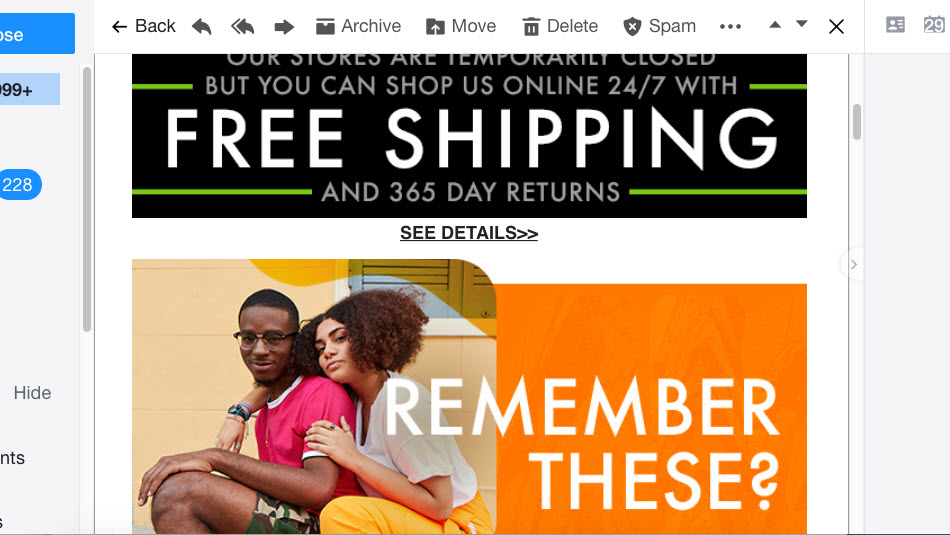Screen dimensions: 950x535
Task: Click the FREE SHIPPING banner image
Action: [469, 136]
